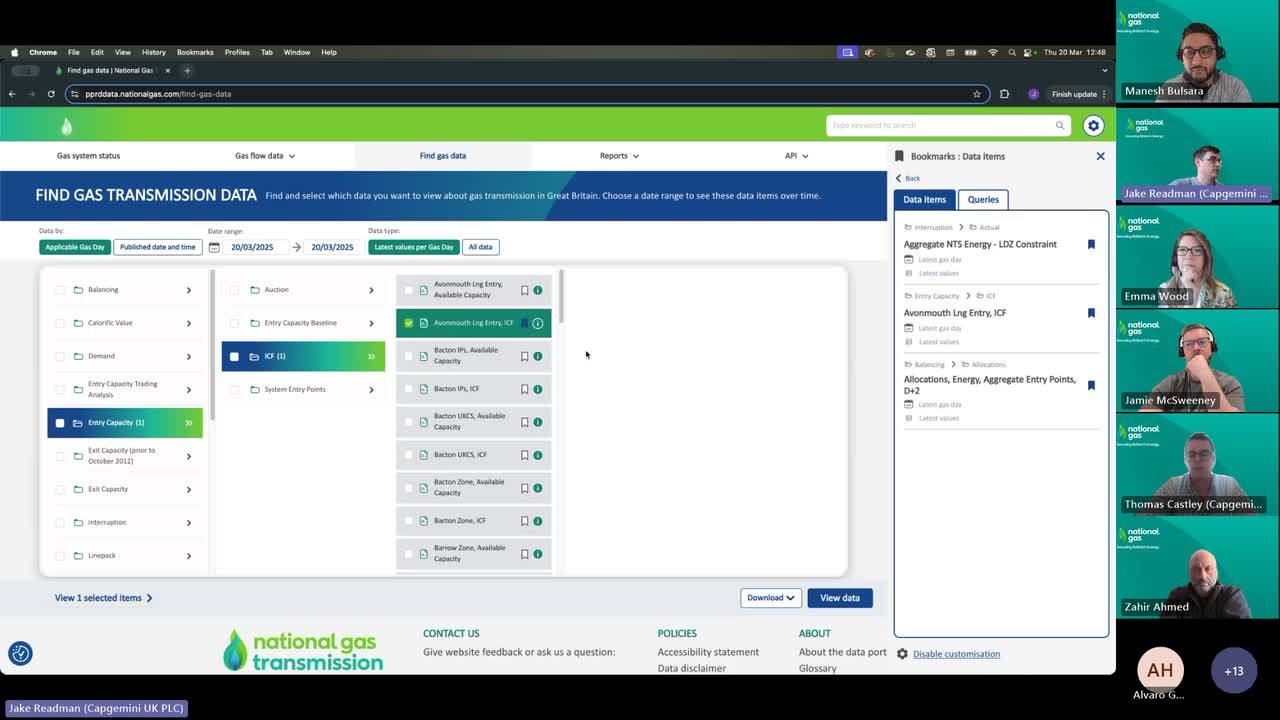Close the Bookmarks : Data items panel
The height and width of the screenshot is (720, 1280).
[1100, 156]
